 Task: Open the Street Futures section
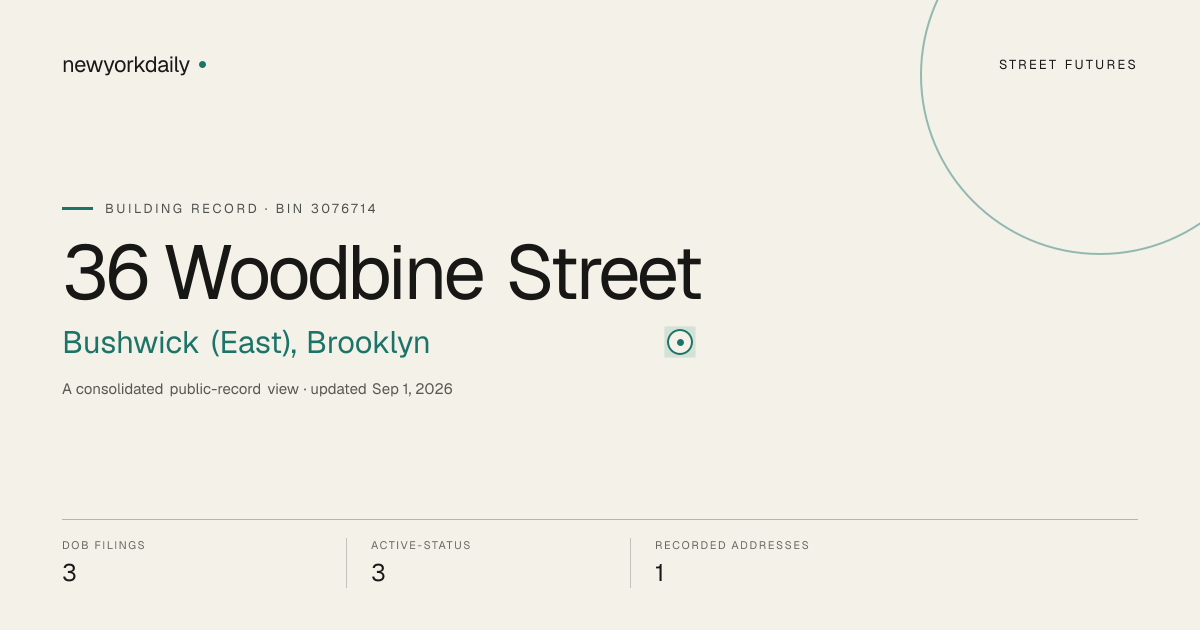coord(1068,65)
